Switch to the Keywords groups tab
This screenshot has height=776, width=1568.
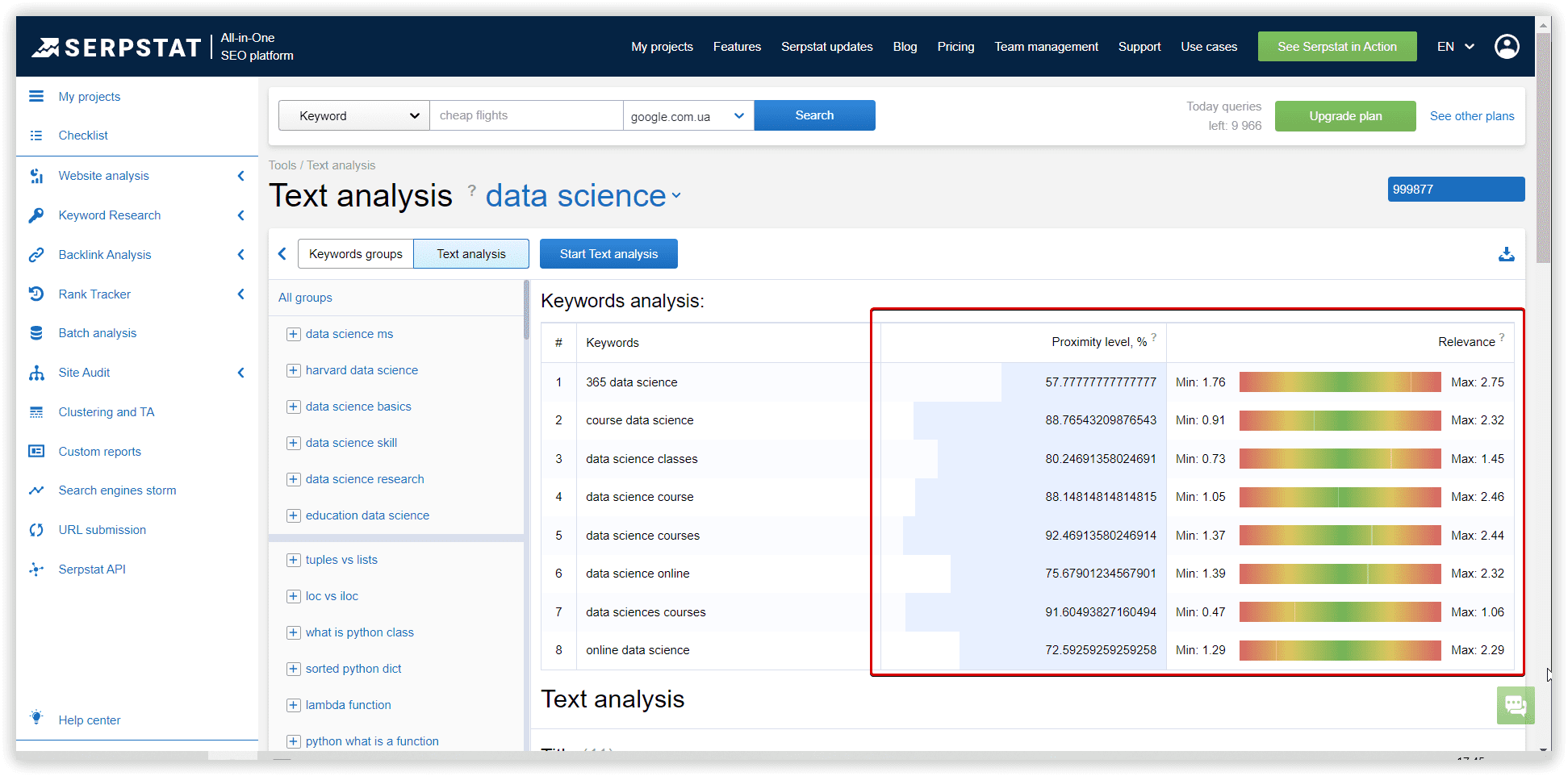(356, 254)
